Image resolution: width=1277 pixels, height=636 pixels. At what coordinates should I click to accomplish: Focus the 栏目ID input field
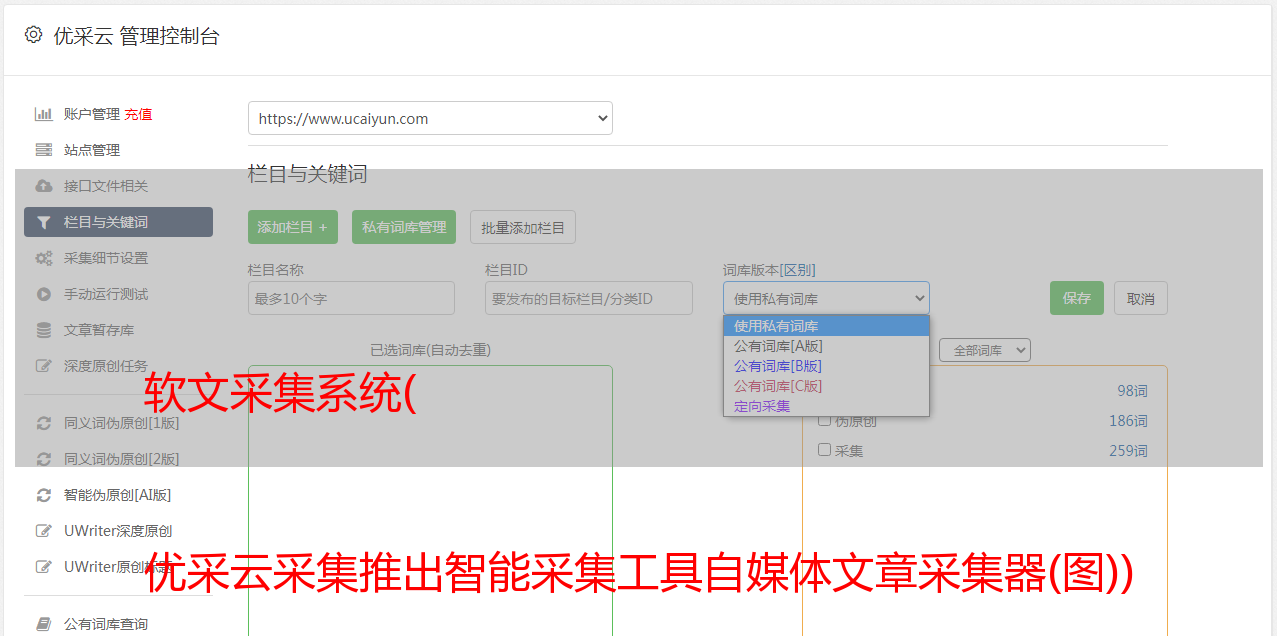(x=589, y=298)
